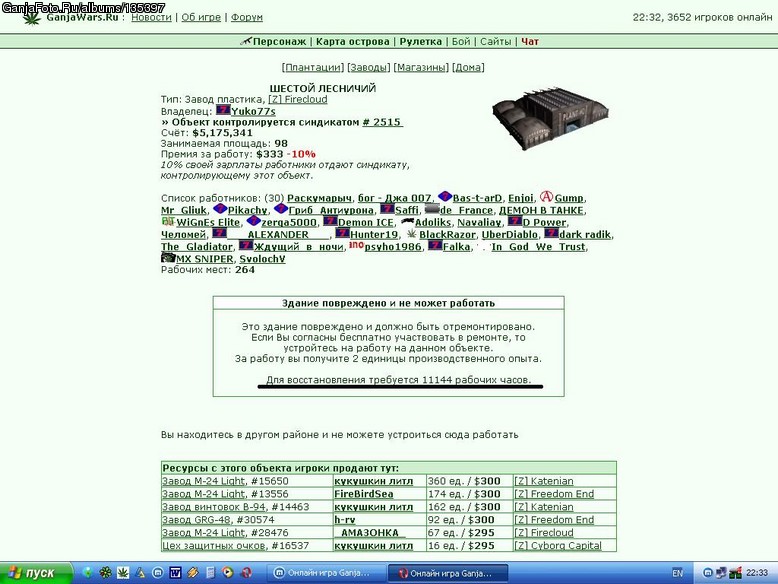Viewport: 778px width, 584px height.
Task: Click syndicate badge beside Saffi
Action: coord(387,209)
